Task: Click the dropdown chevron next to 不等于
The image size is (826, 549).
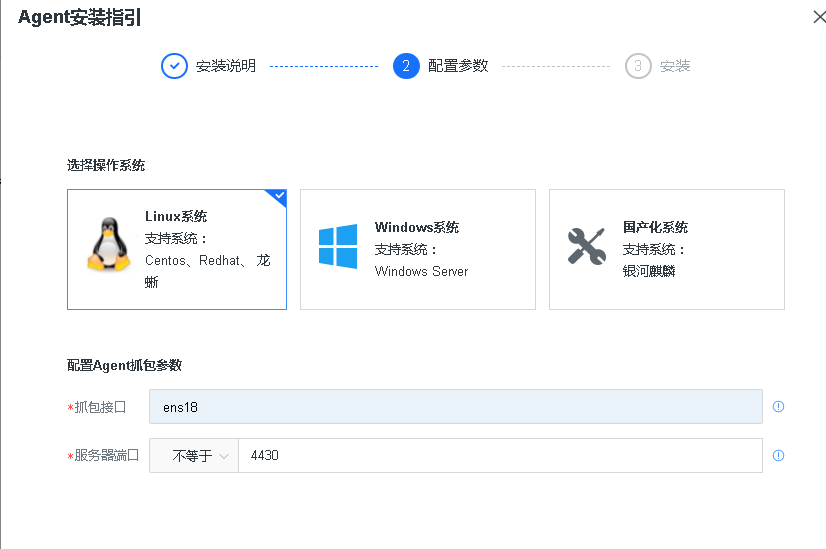Action: [x=224, y=456]
